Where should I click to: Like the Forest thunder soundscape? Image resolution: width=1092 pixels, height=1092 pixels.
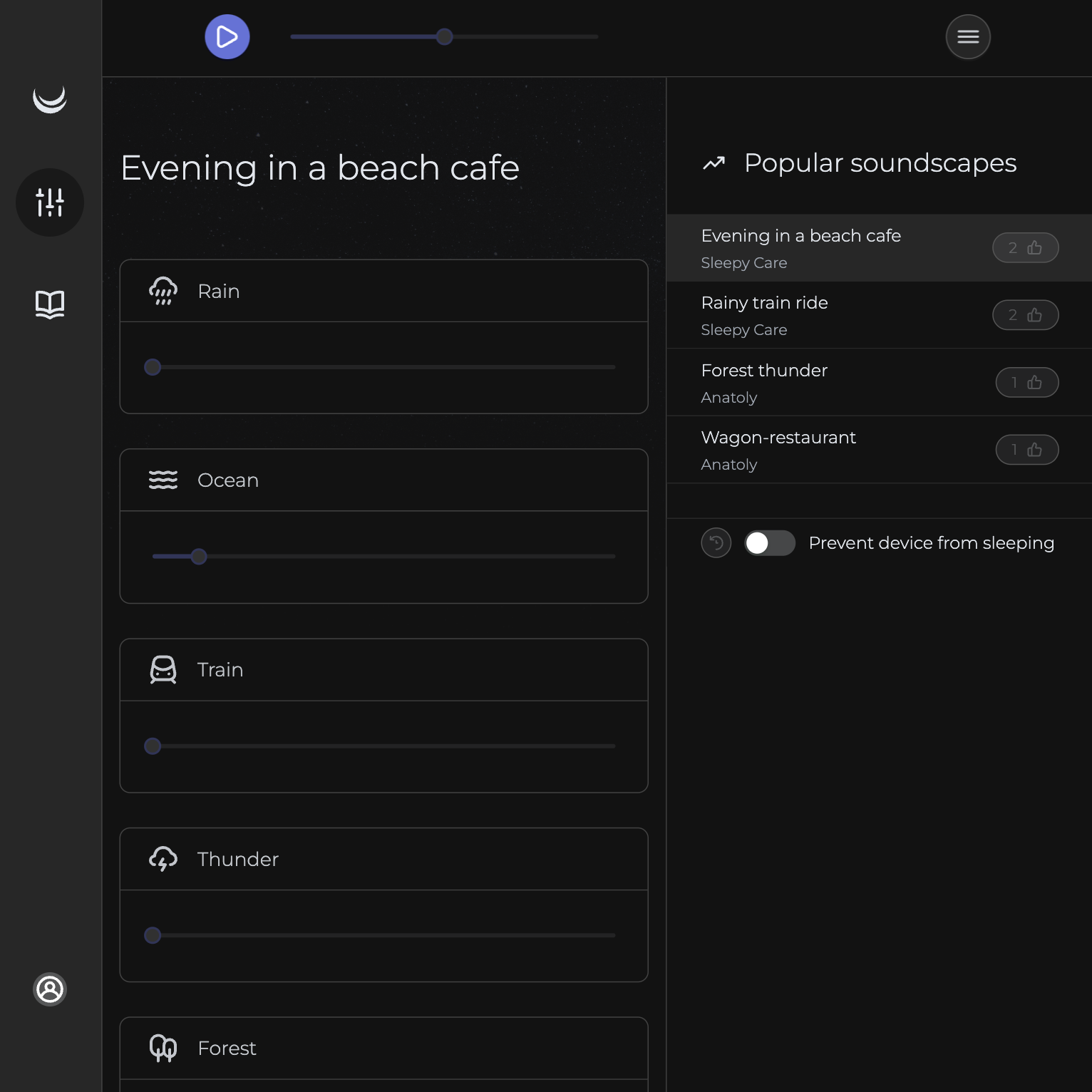(1026, 383)
